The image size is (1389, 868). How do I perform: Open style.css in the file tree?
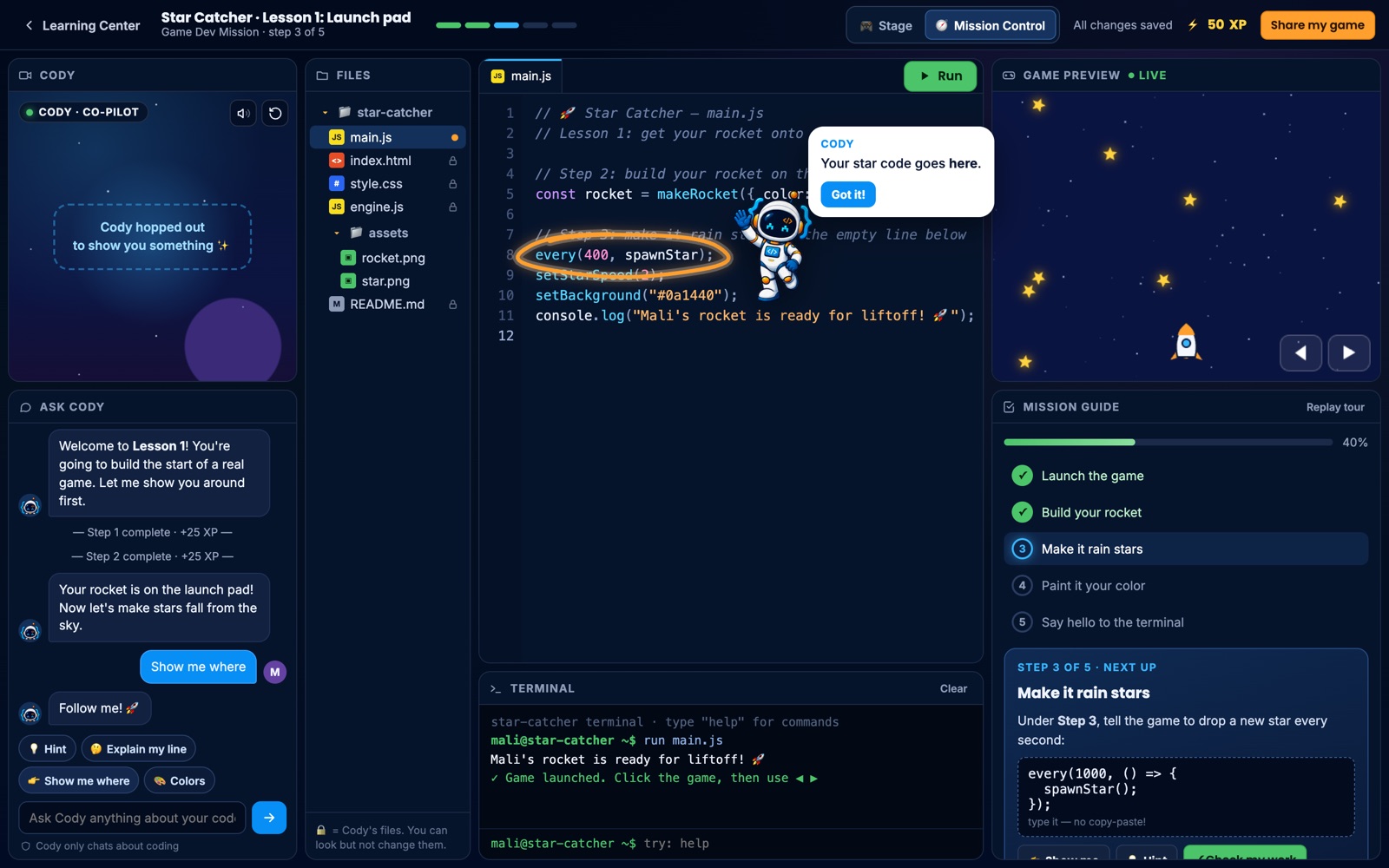pos(388,184)
